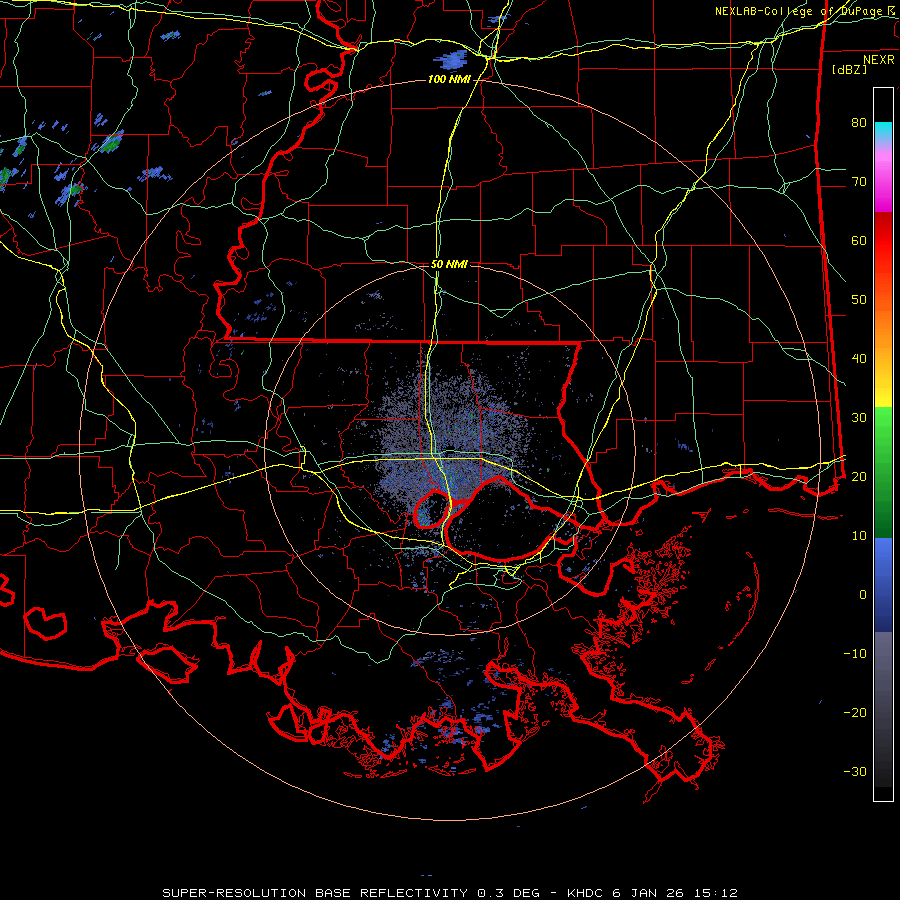
Task: Click the 20 value on the dBZ scale
Action: click(859, 476)
